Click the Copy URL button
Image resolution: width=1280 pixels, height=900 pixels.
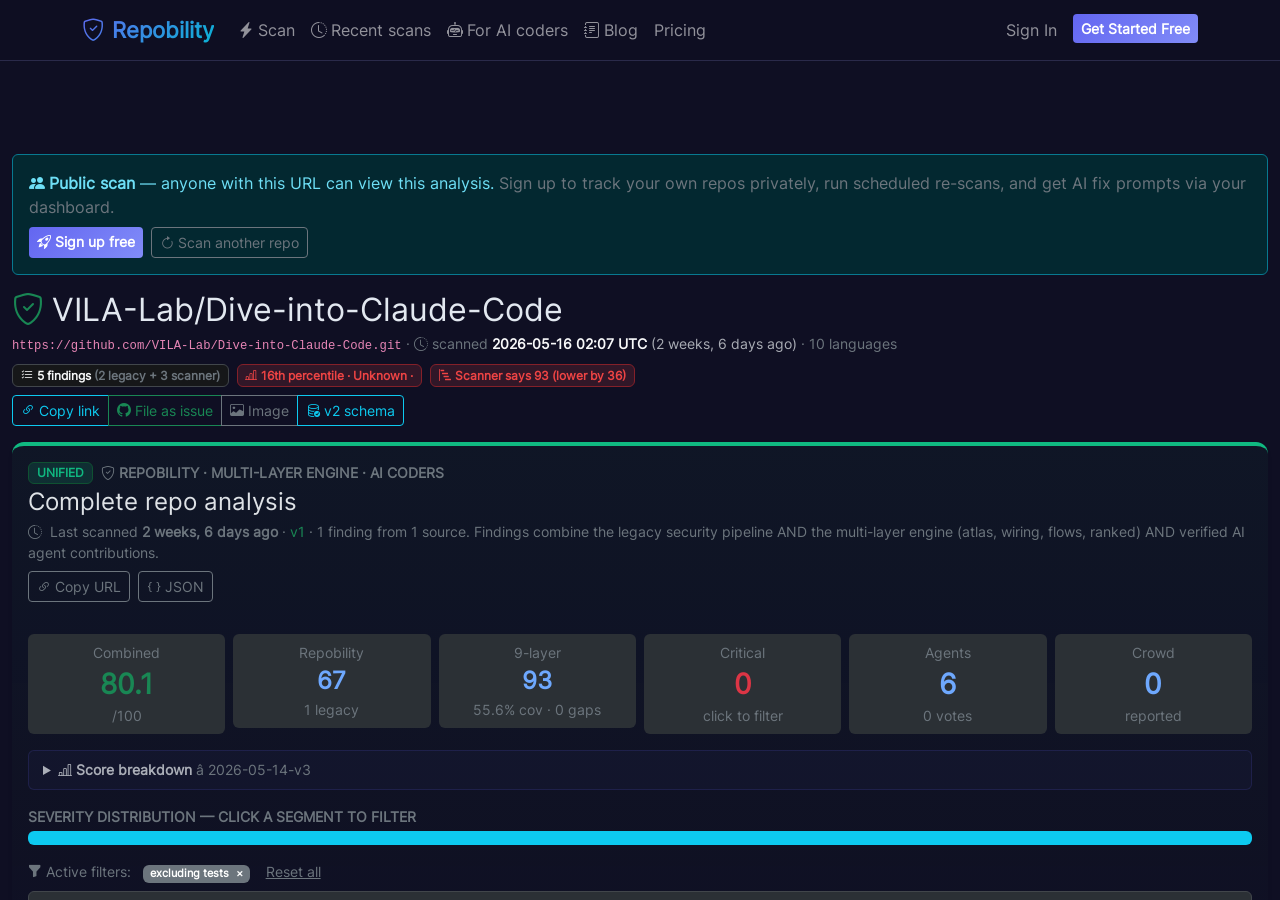click(79, 586)
